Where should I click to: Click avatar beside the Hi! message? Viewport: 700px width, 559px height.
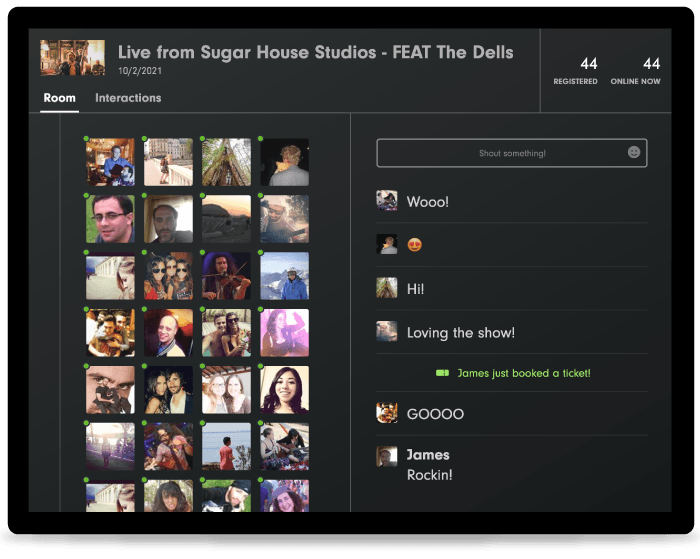coord(387,288)
